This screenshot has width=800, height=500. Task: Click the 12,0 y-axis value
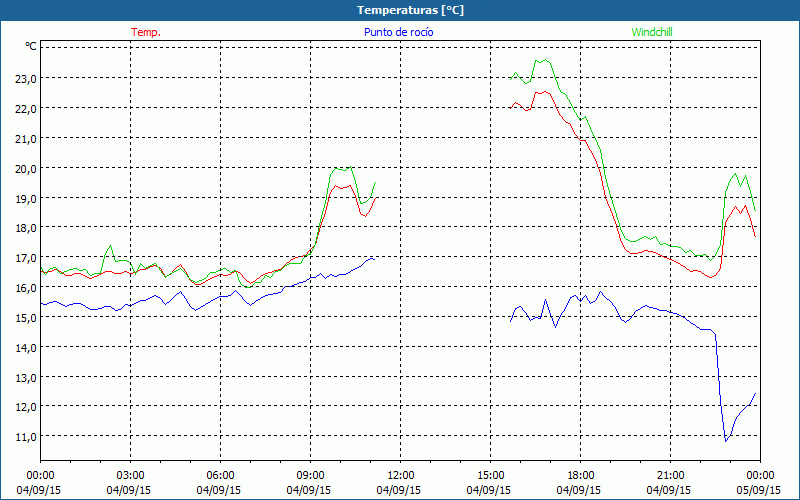pyautogui.click(x=28, y=407)
